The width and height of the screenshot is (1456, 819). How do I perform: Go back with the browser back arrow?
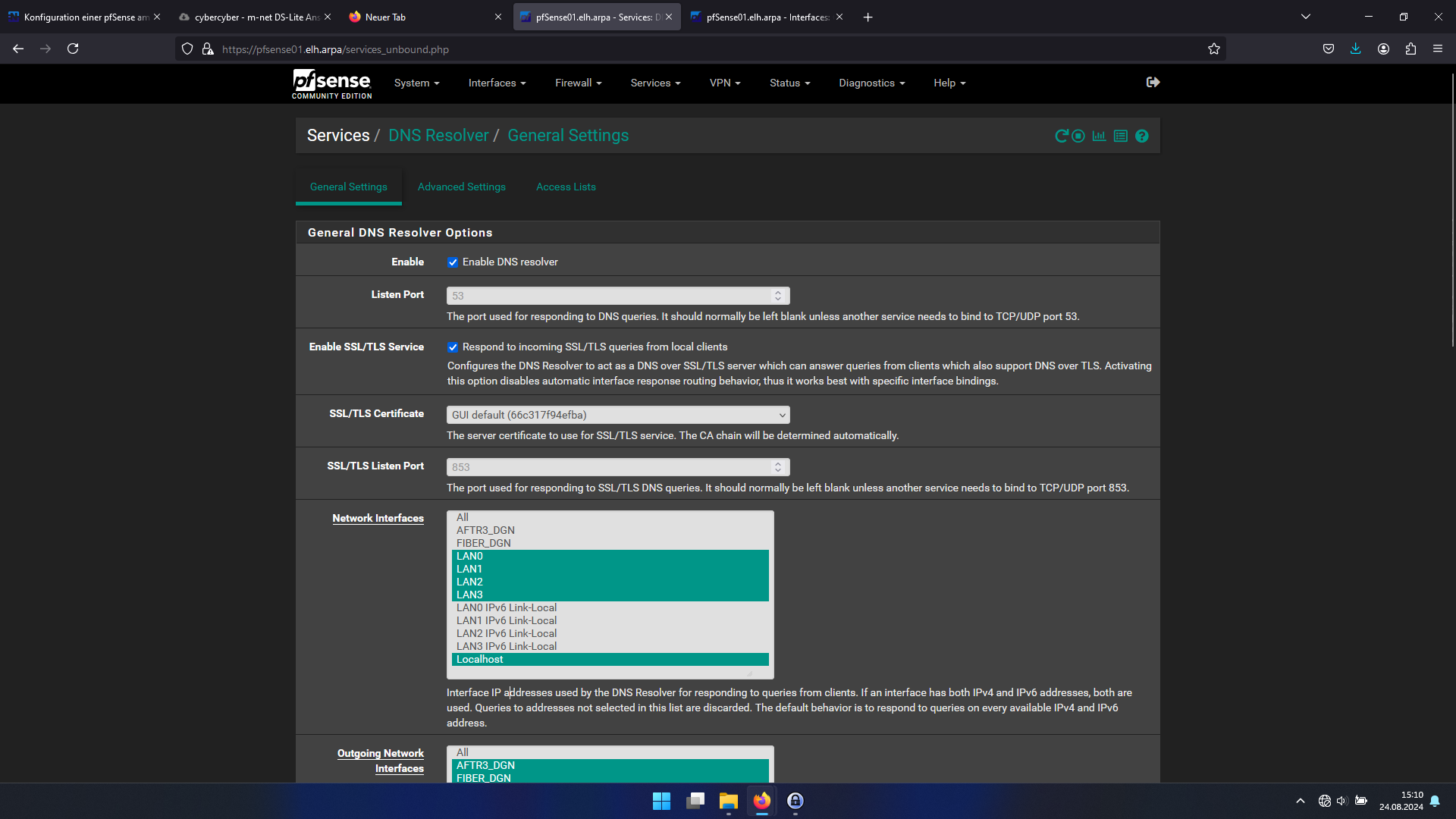tap(18, 49)
